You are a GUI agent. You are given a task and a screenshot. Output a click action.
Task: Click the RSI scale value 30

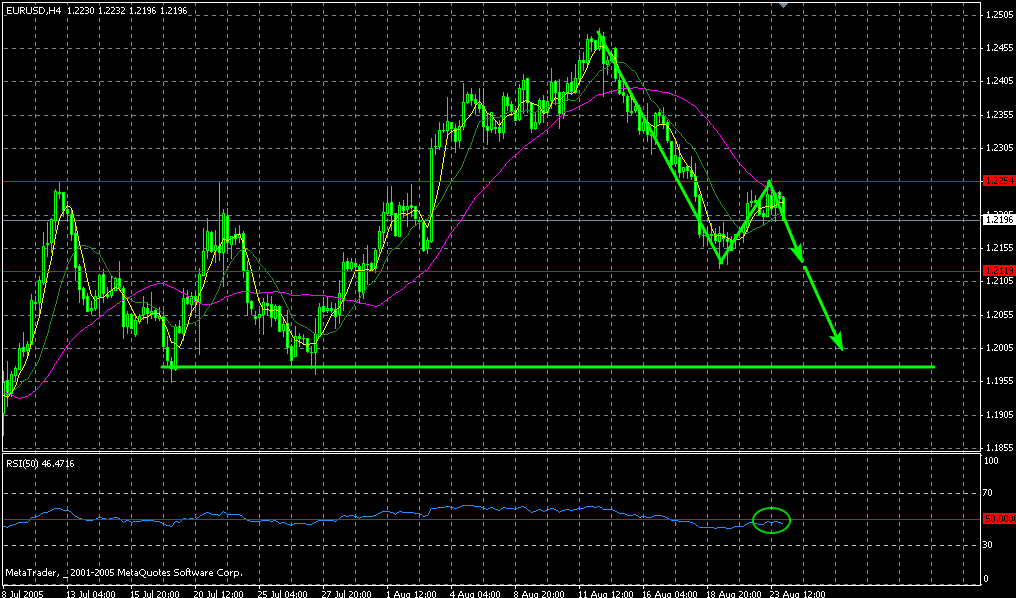[988, 546]
